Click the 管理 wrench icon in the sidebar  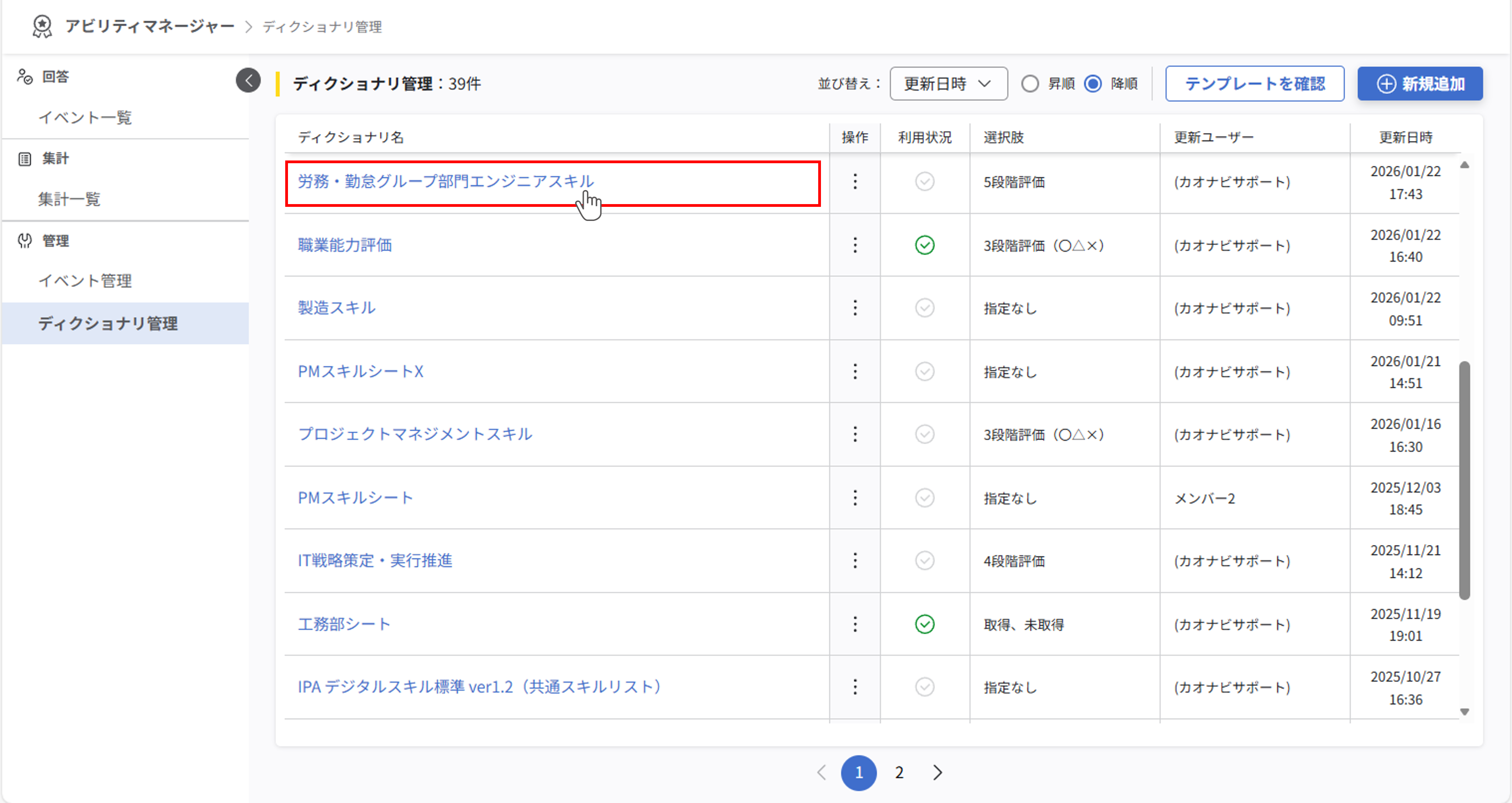click(x=25, y=241)
